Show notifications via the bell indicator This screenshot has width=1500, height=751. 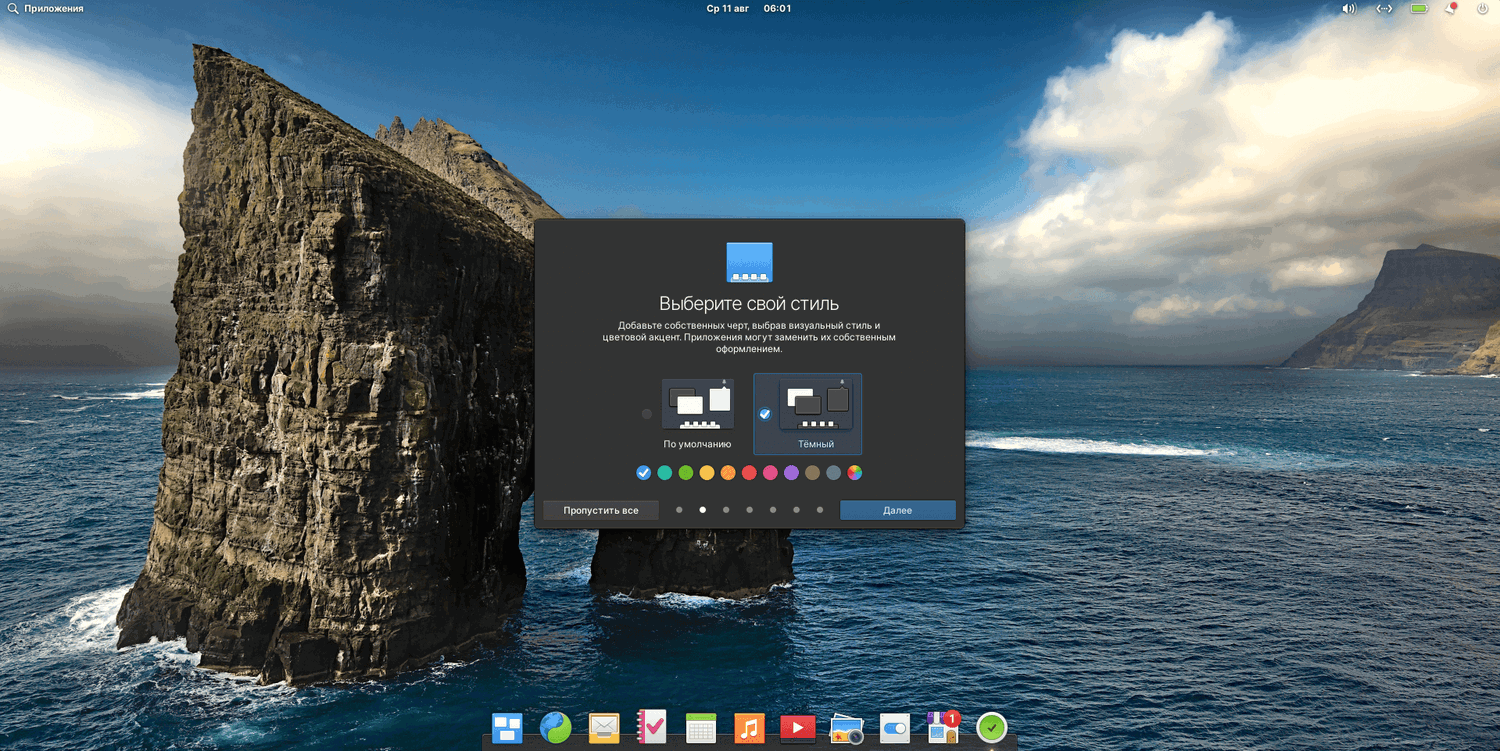point(1451,8)
